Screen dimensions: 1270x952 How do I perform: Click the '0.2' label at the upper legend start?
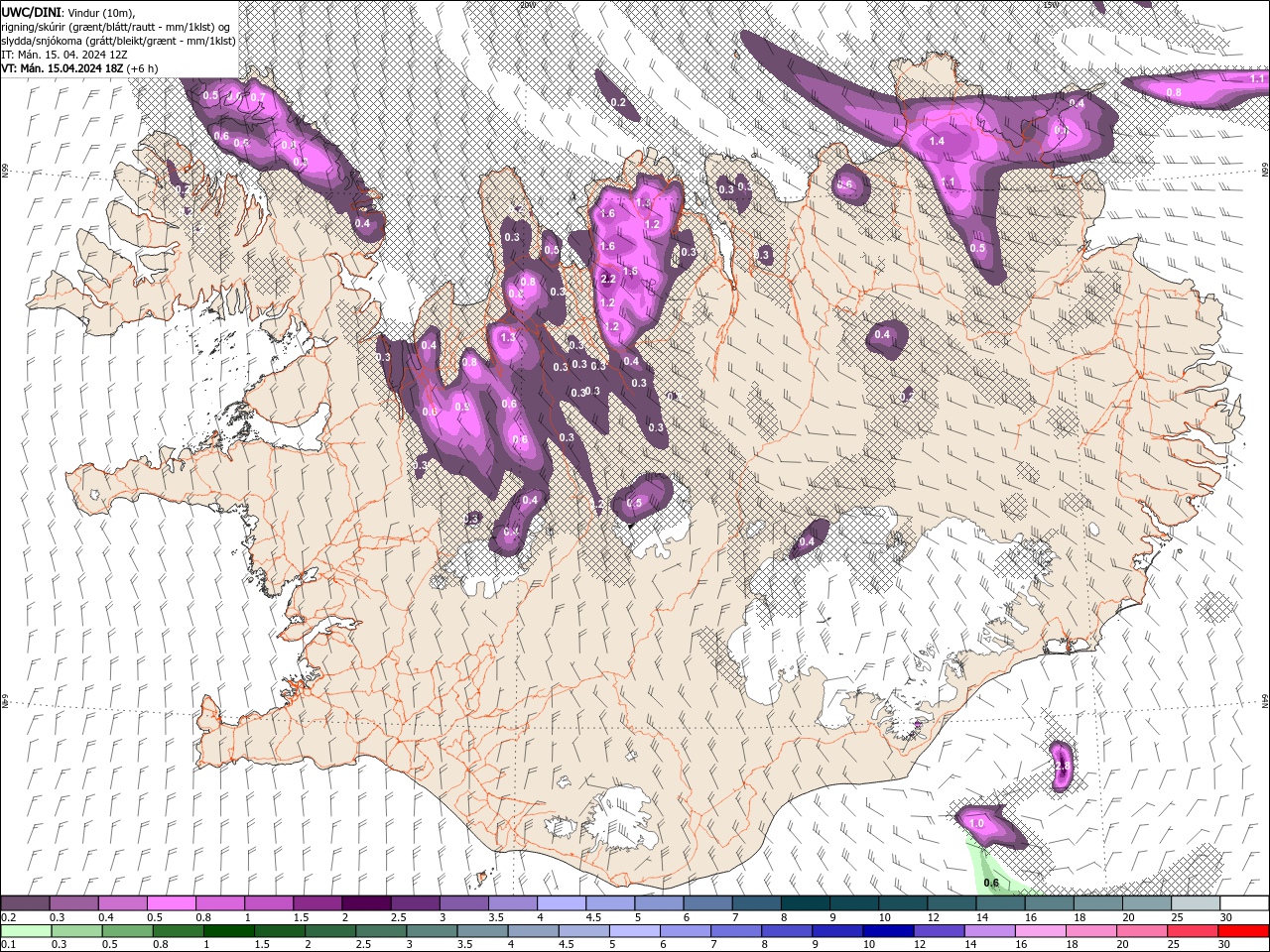pos(9,917)
